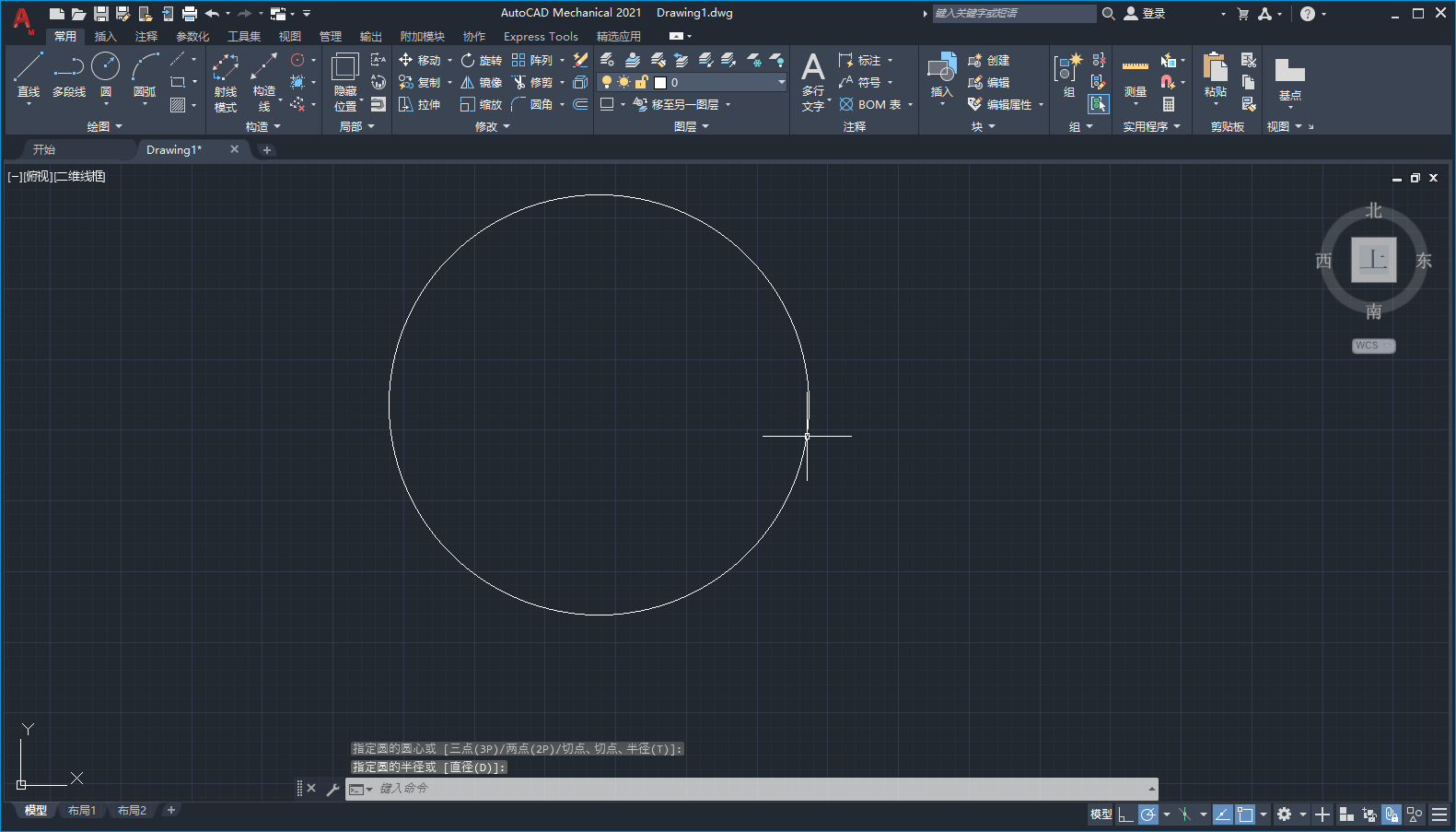
Task: Toggle object snap tracking in status bar
Action: point(1222,814)
